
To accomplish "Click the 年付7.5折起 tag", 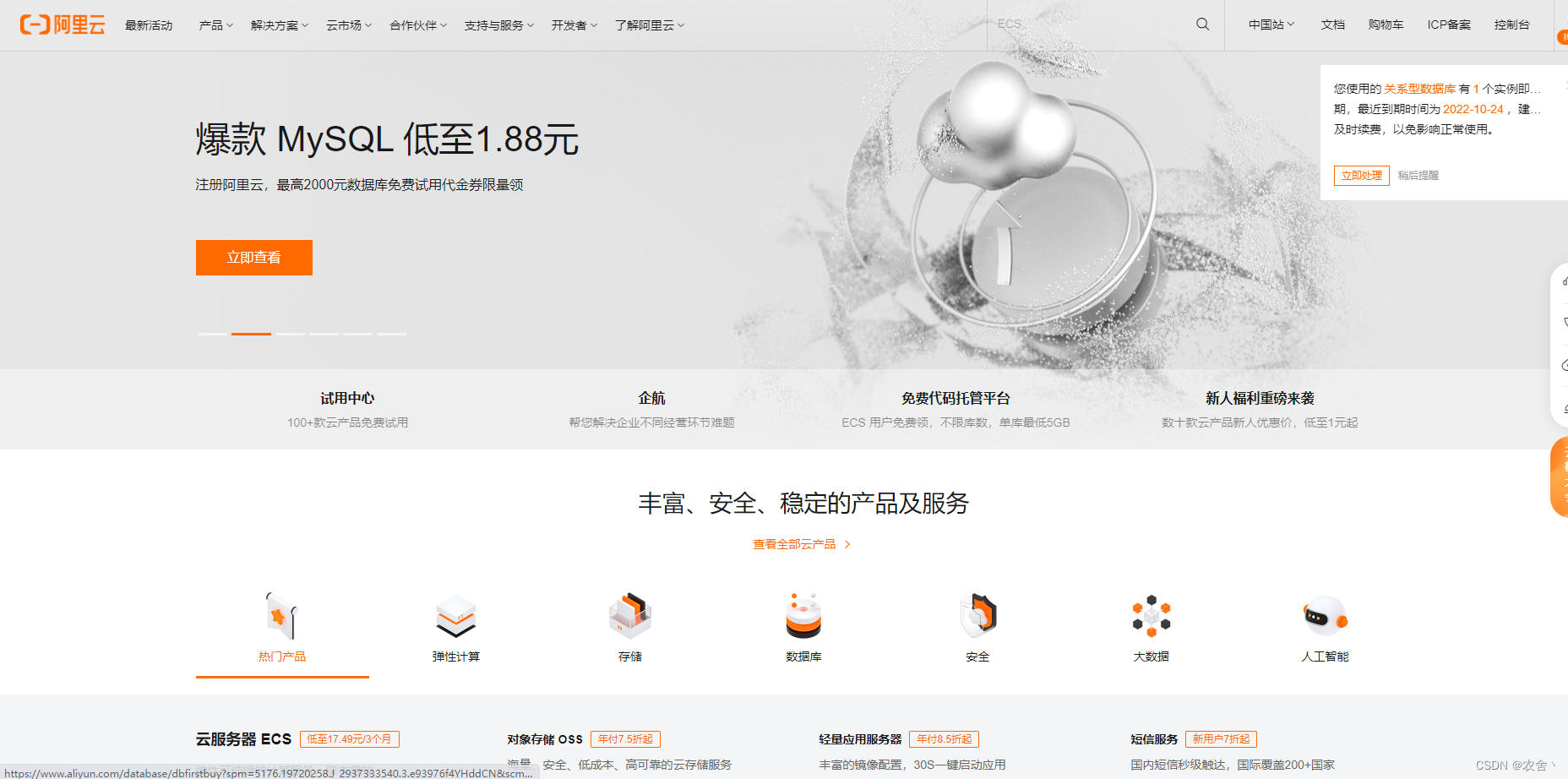I will 625,739.
